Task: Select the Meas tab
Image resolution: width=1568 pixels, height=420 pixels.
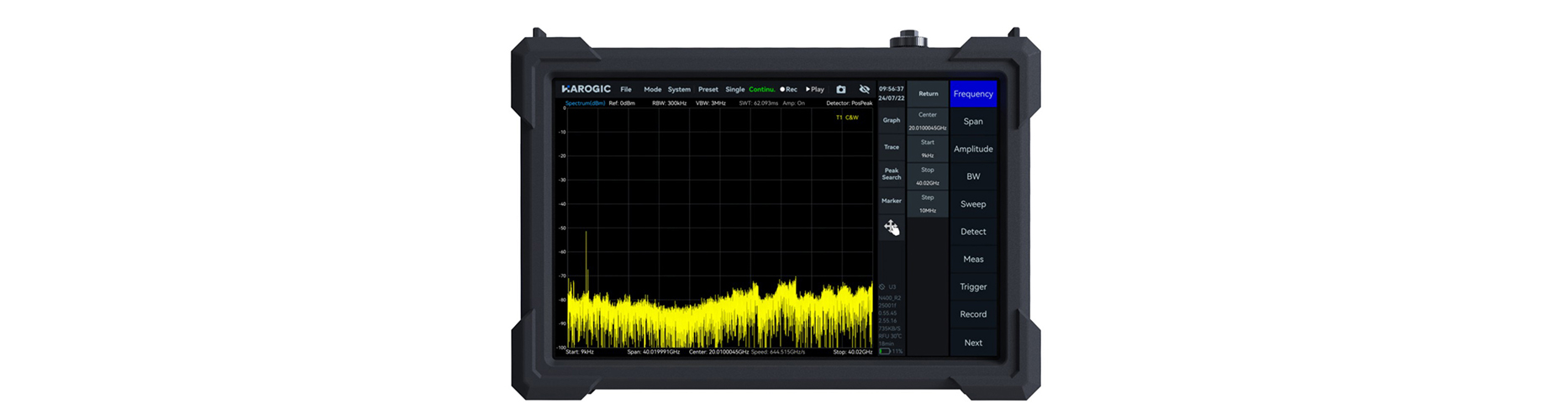Action: tap(973, 260)
